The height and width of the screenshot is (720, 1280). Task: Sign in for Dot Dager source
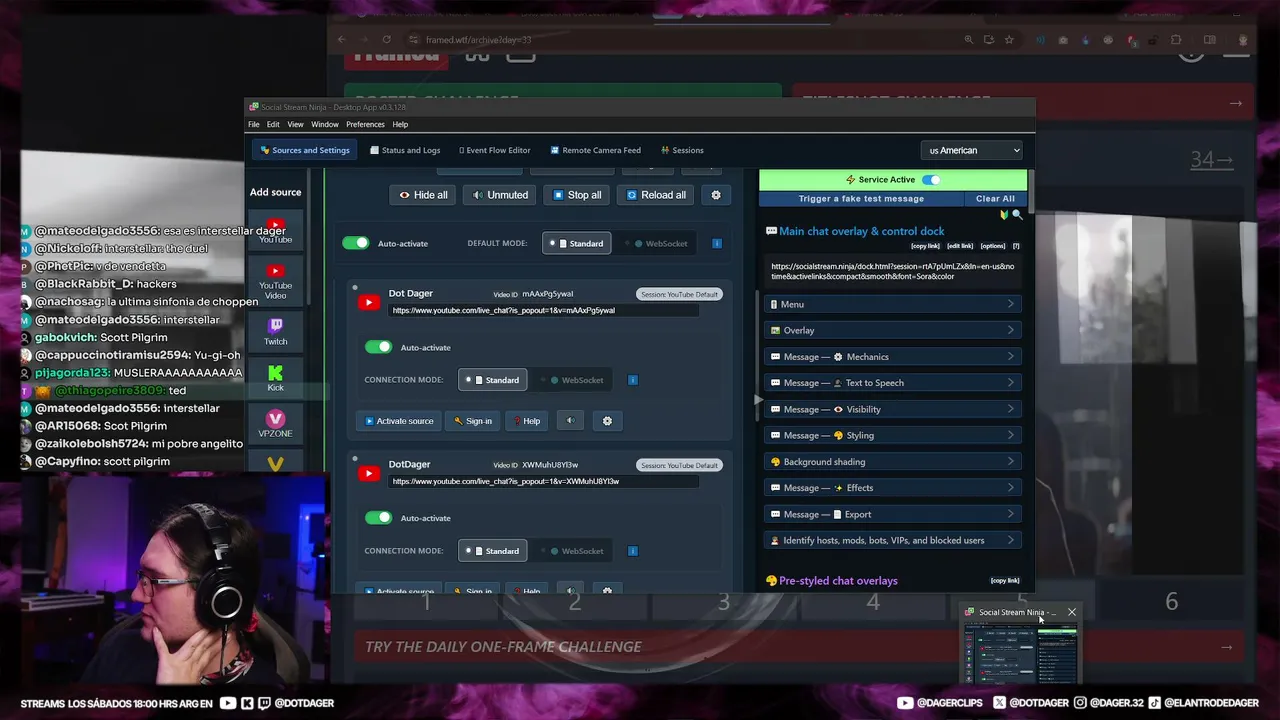coord(472,421)
